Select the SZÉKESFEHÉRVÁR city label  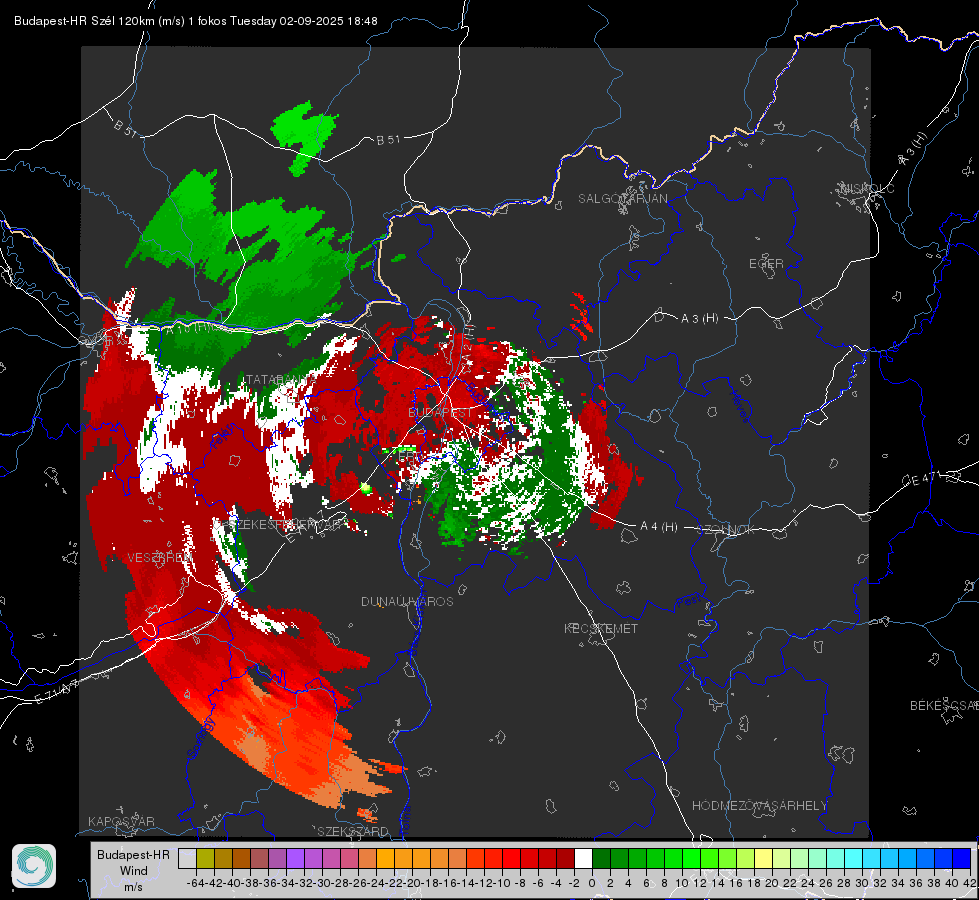click(x=284, y=525)
